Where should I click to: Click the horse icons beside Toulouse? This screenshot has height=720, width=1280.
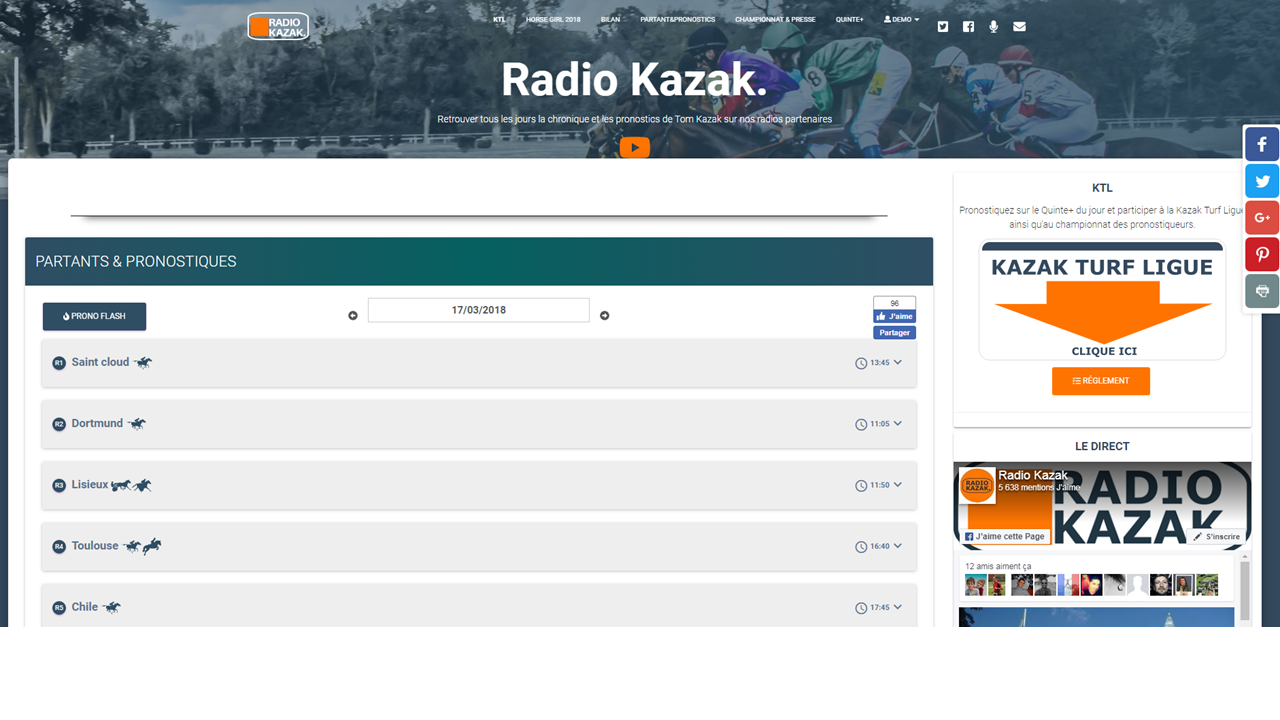click(x=142, y=546)
